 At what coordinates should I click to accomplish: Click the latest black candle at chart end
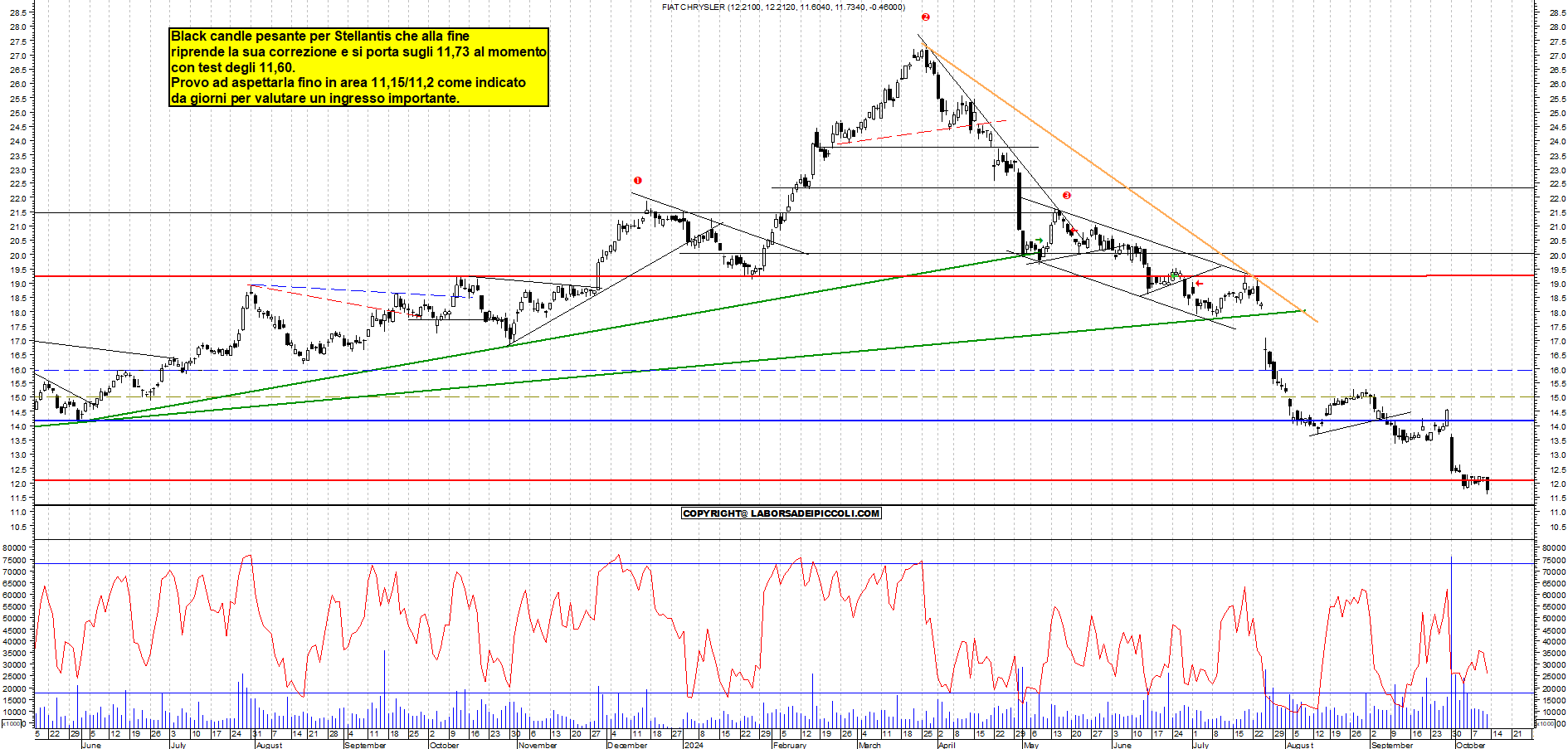(1488, 485)
